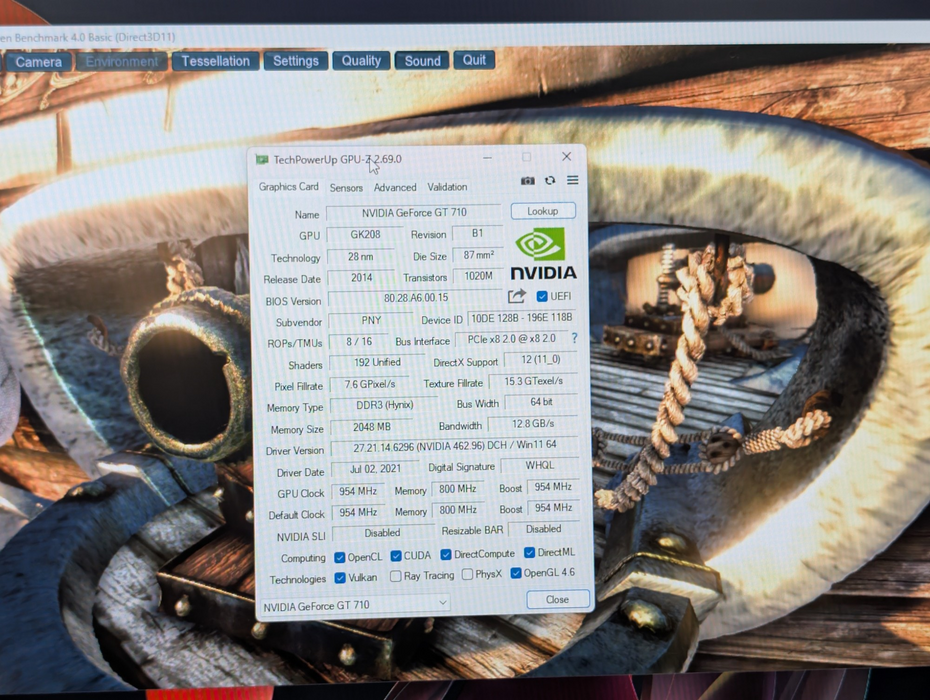
Task: Click the Resizable BAR value Disabled
Action: point(543,529)
